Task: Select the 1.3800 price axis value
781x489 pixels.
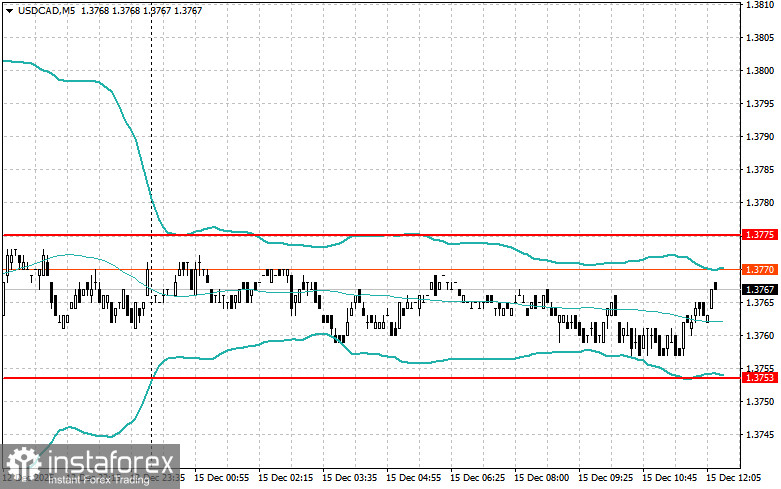Action: point(760,71)
